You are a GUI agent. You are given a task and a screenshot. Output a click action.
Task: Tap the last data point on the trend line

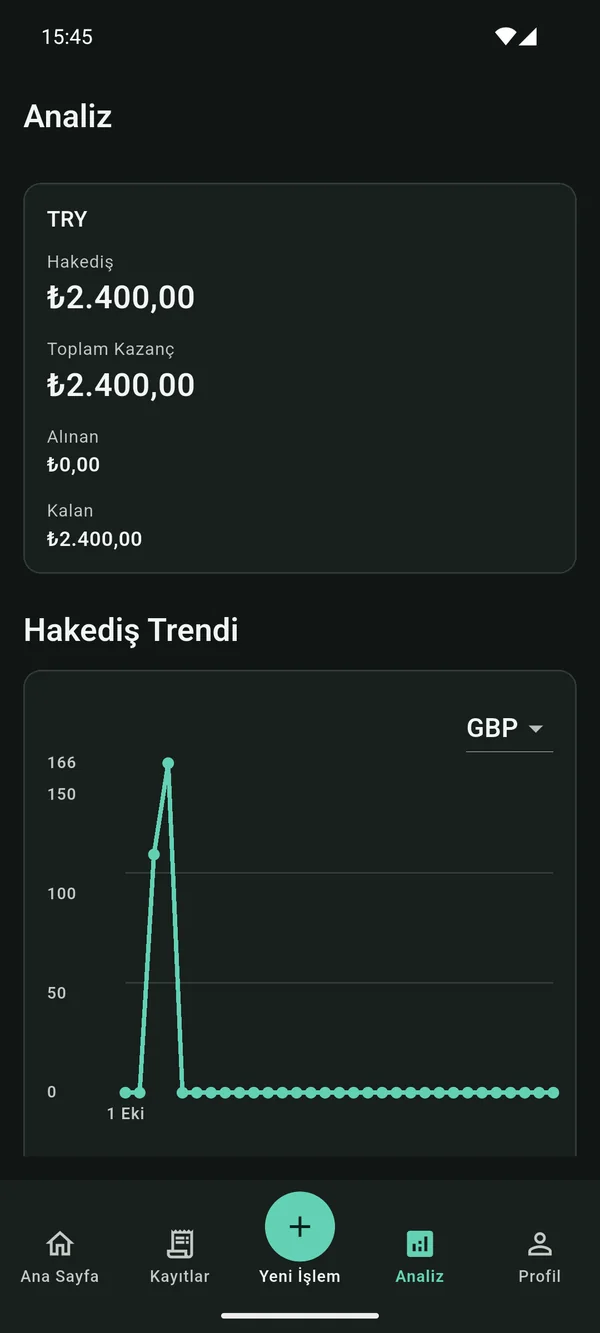coord(553,1093)
